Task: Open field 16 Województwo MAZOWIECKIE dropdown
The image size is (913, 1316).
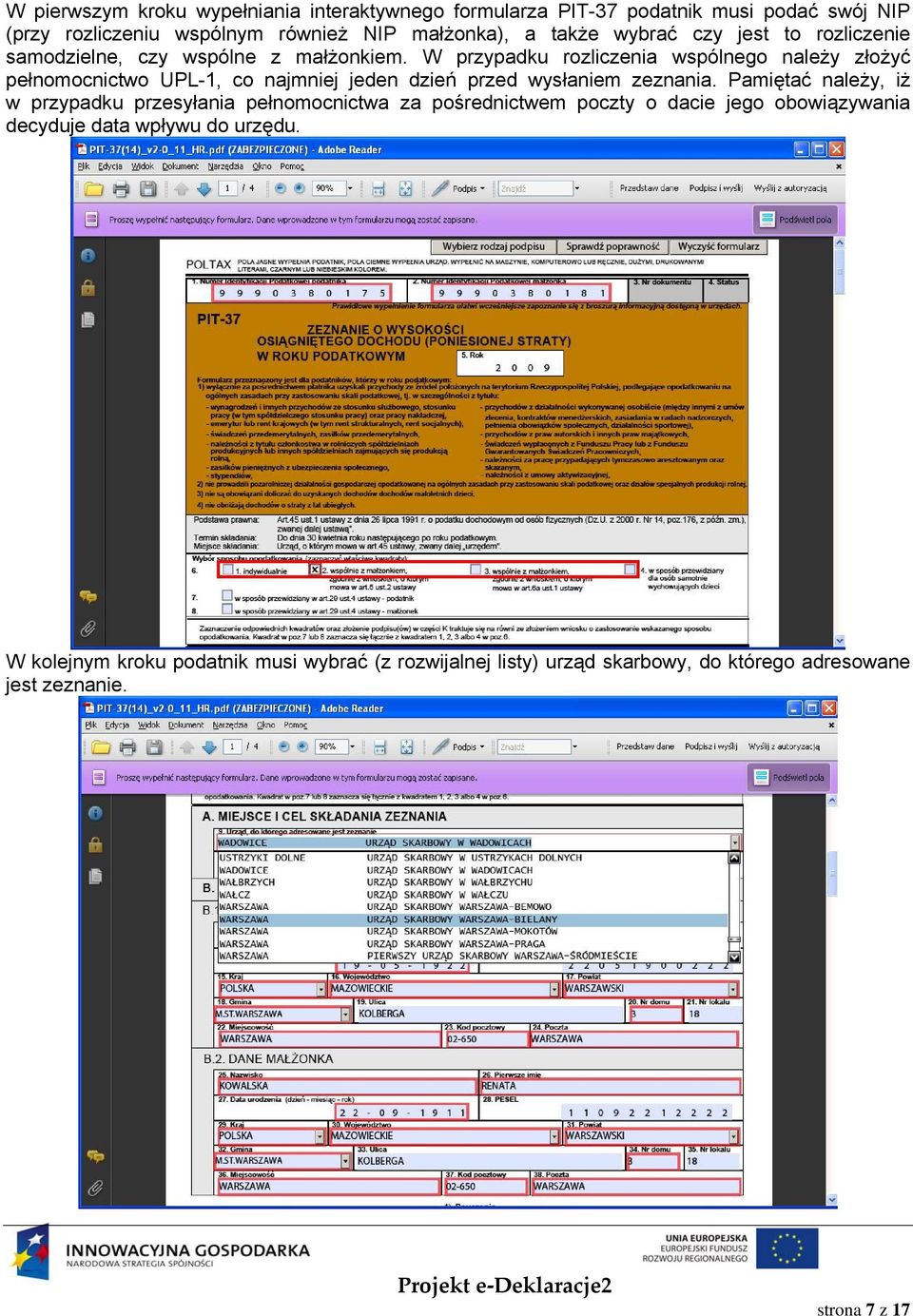Action: [x=554, y=989]
